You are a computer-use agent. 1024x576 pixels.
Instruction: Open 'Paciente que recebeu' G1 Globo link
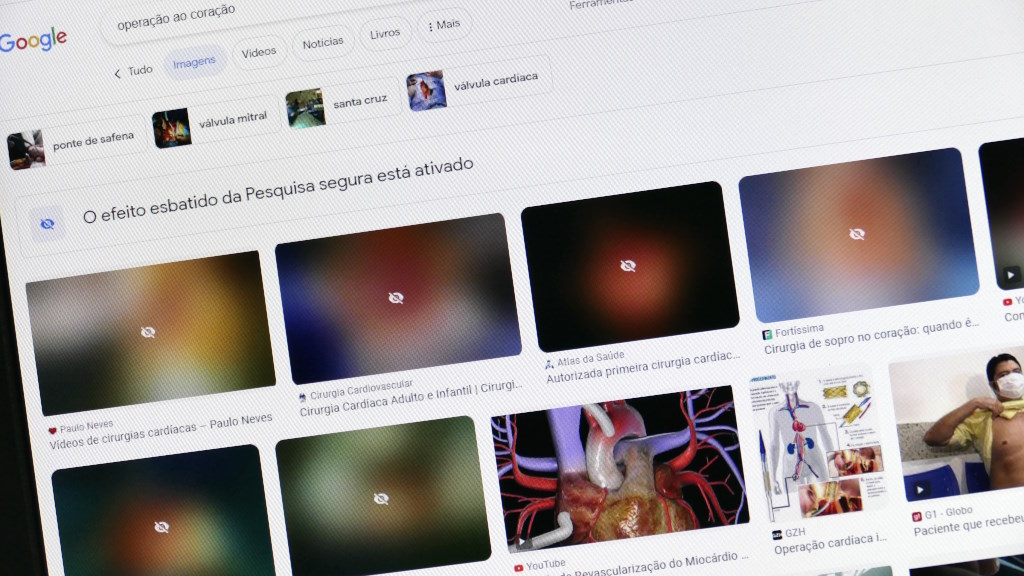968,524
